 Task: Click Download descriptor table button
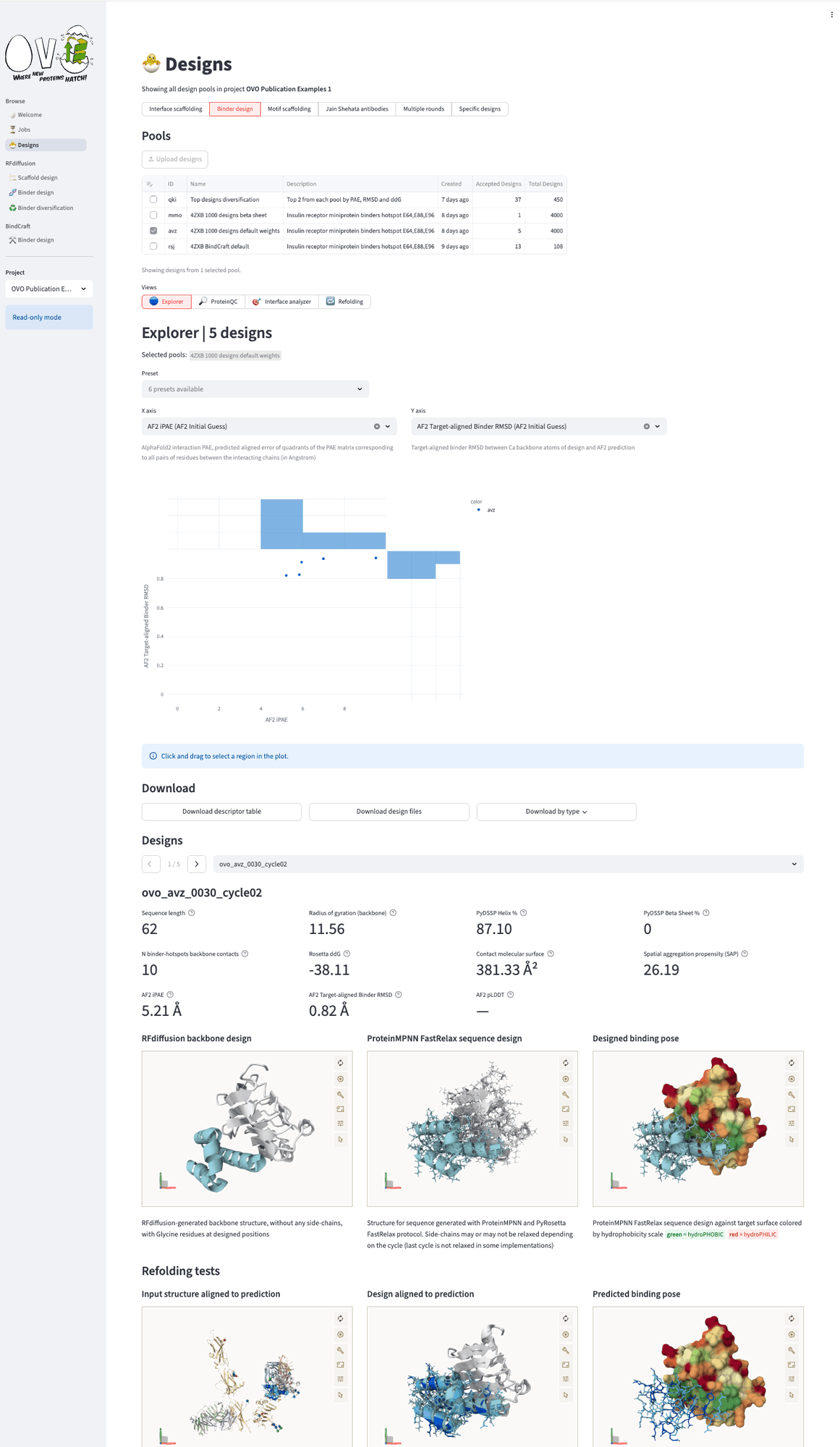click(221, 812)
